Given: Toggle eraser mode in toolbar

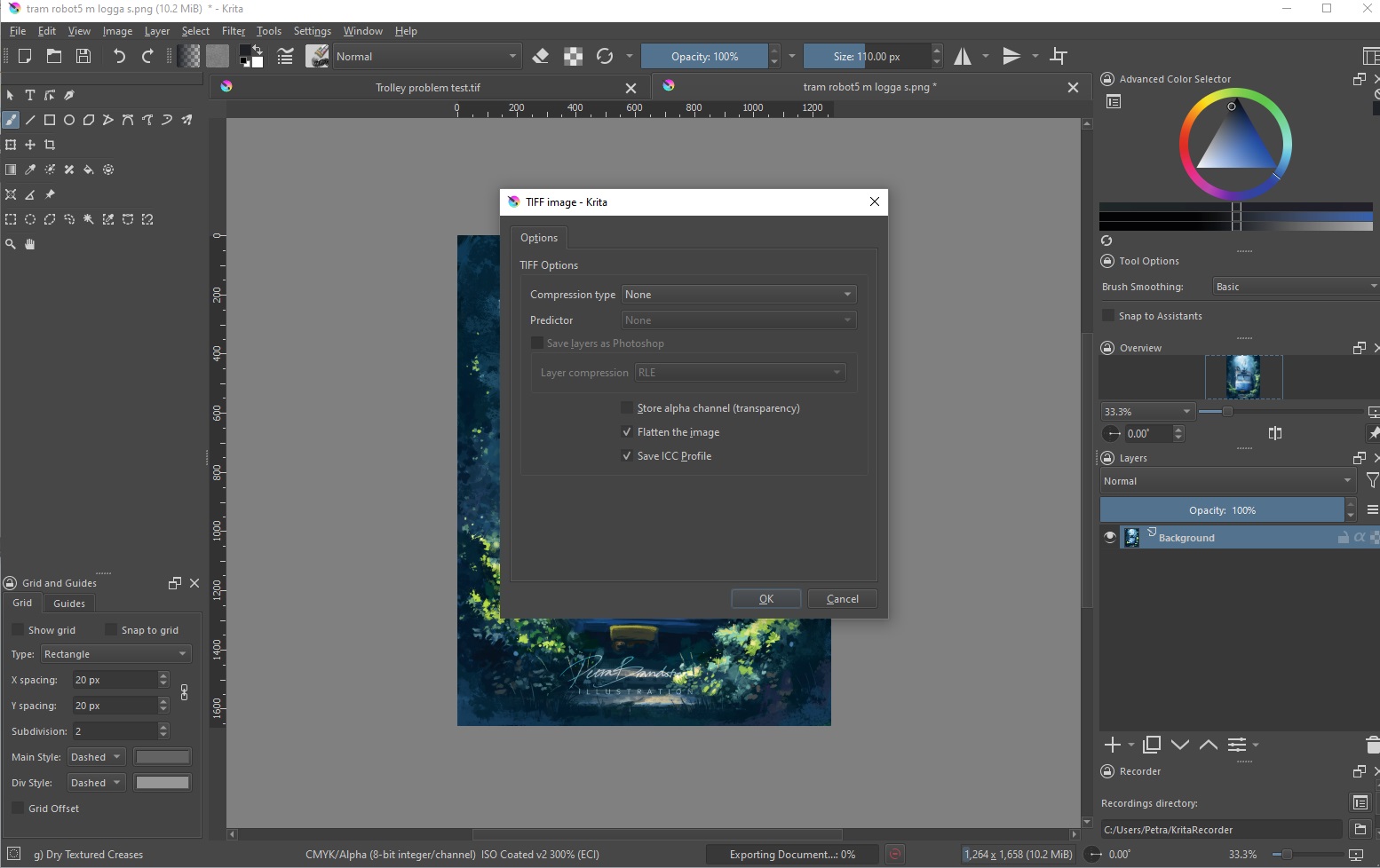Looking at the screenshot, I should click(x=541, y=57).
